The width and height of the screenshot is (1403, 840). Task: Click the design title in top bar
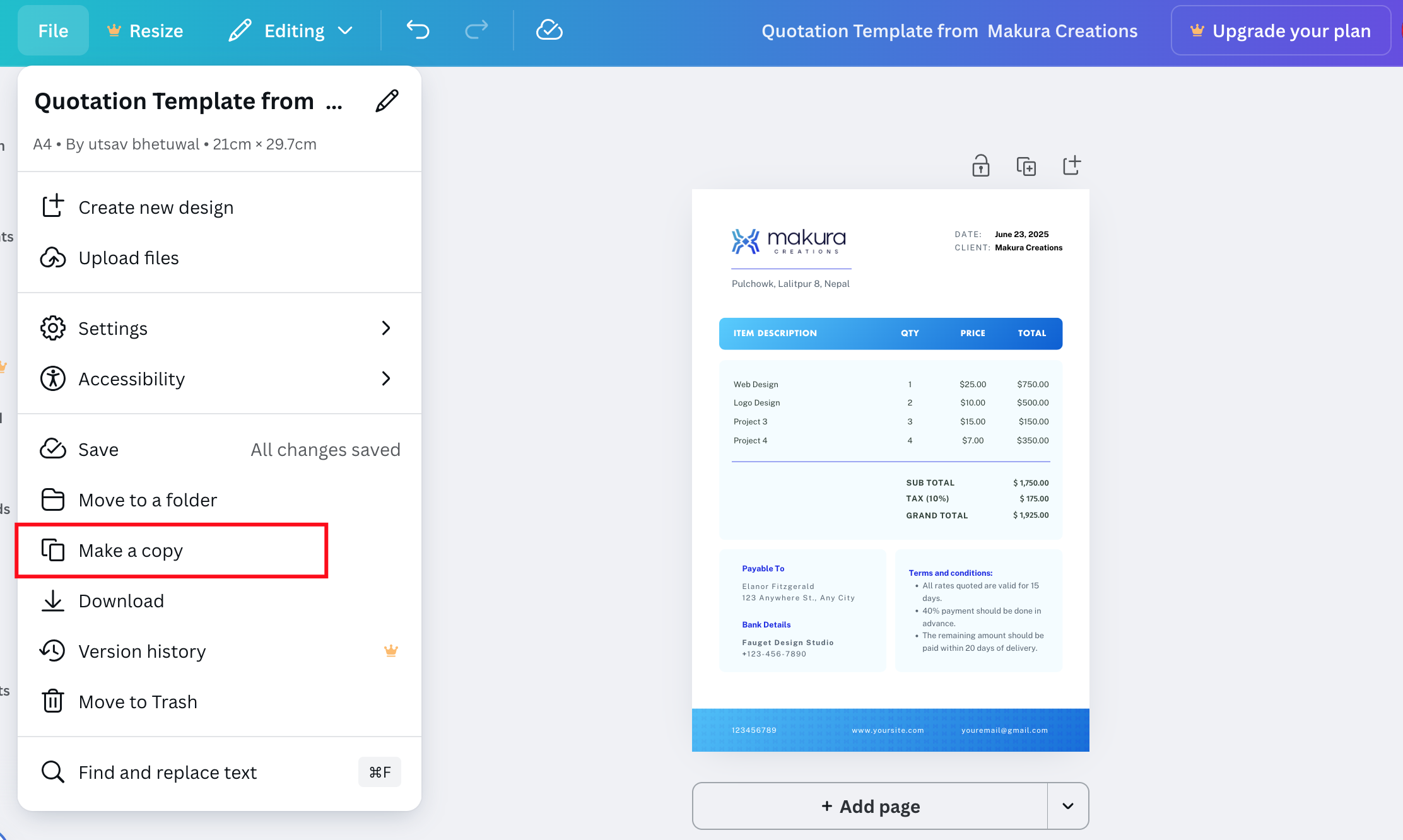[949, 30]
